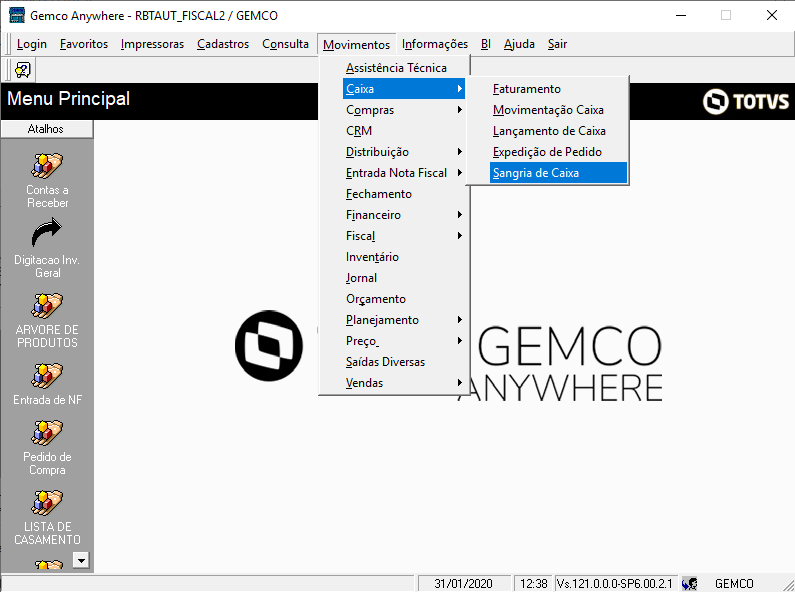795x592 pixels.
Task: Open the Ajuda menu
Action: pos(519,44)
